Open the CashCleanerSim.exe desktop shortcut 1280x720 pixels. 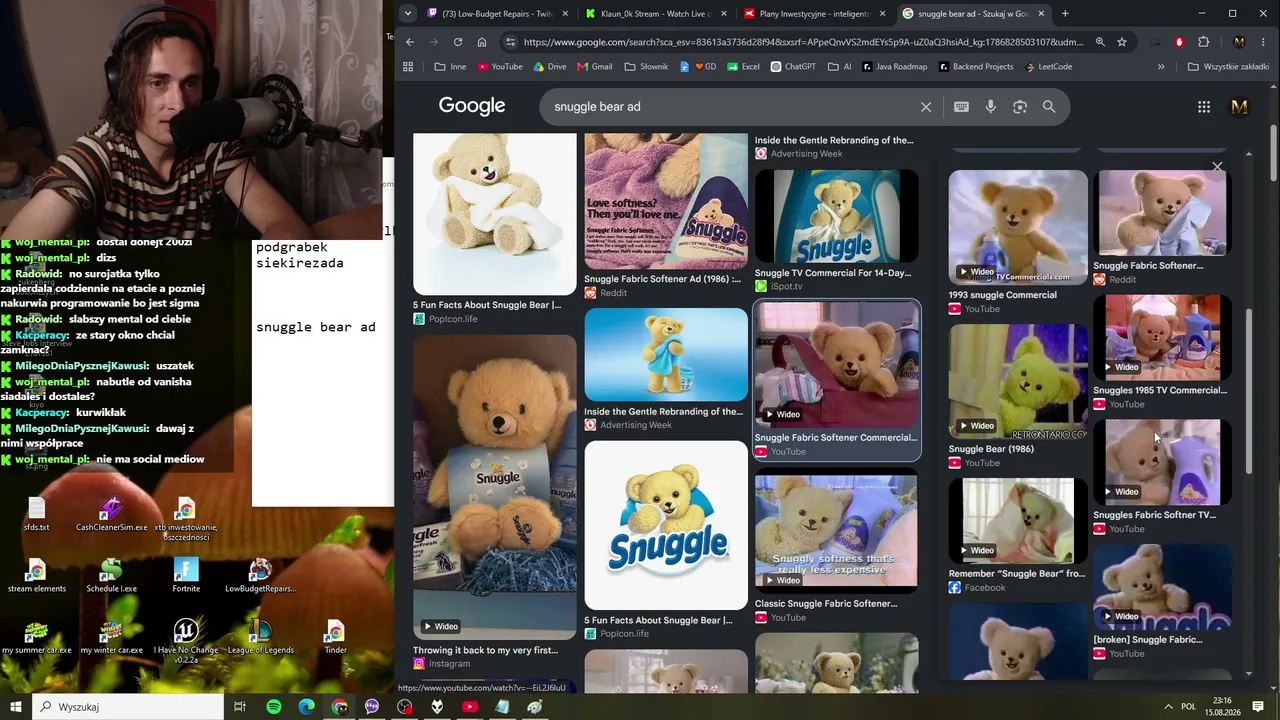111,514
